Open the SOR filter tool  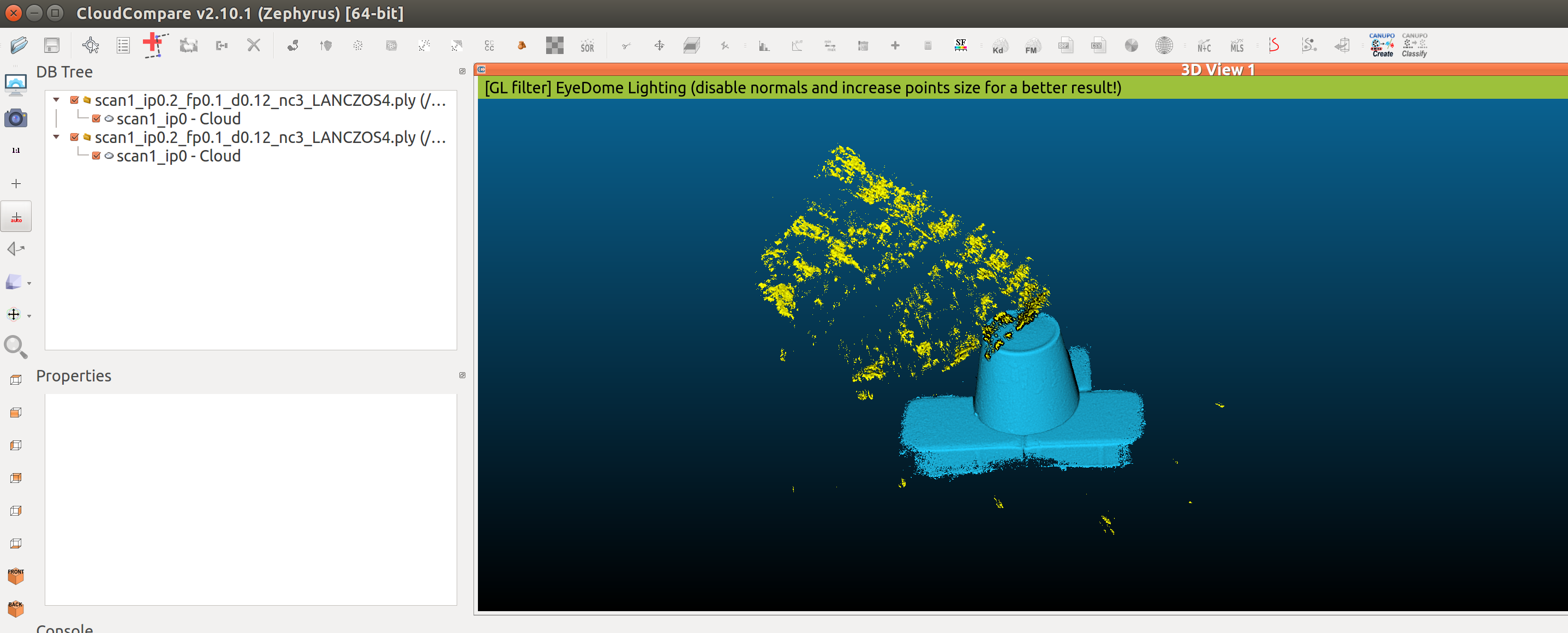click(587, 46)
